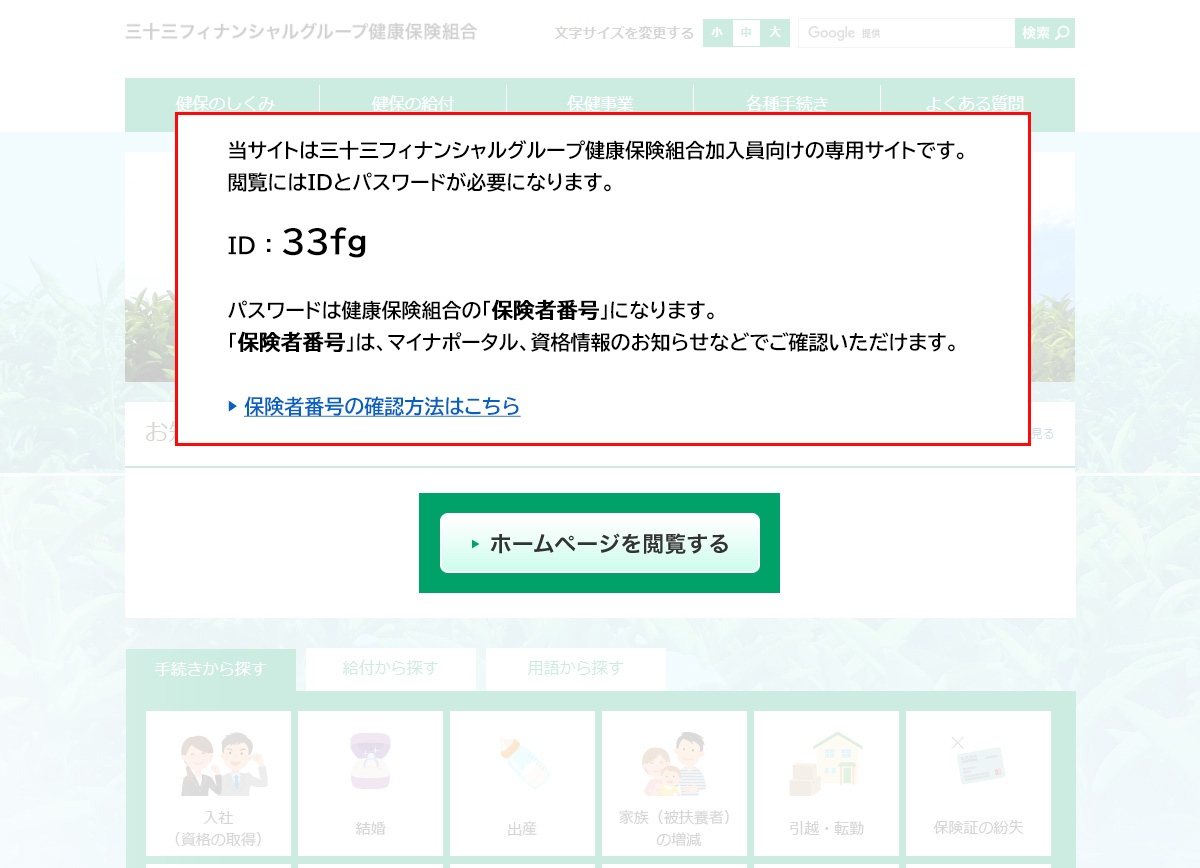
Task: Click the 文字サイズを変更する label
Action: [624, 33]
